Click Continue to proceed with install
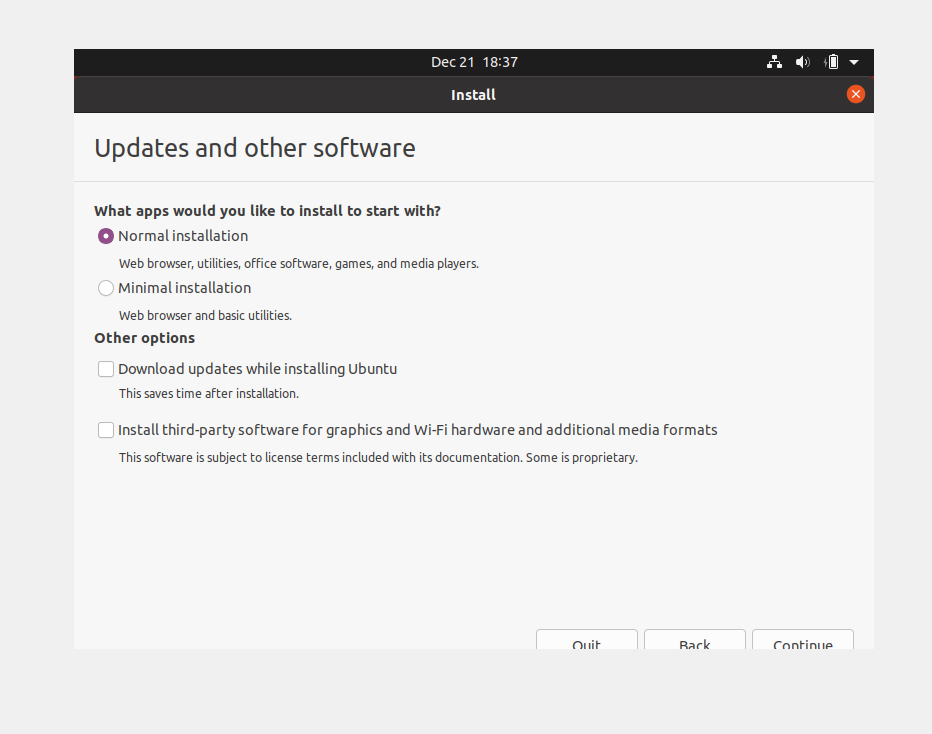This screenshot has width=932, height=734. [x=803, y=640]
